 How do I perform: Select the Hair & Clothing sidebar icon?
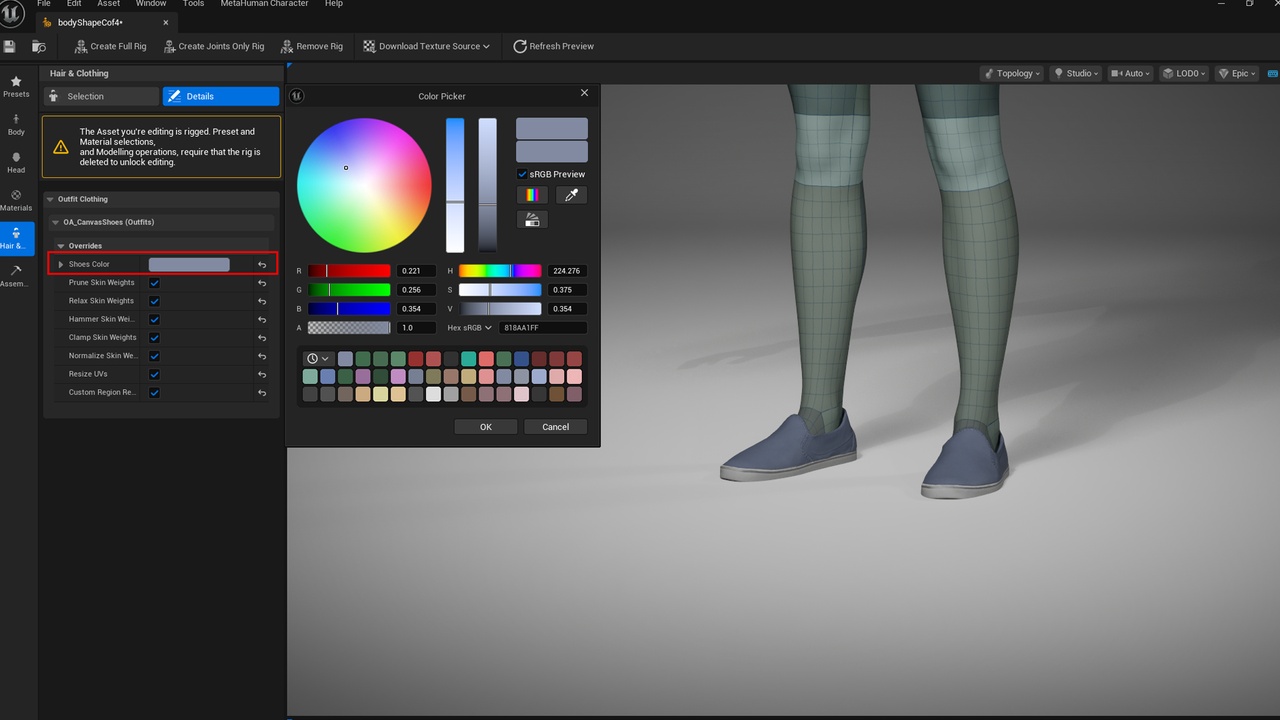pyautogui.click(x=16, y=238)
